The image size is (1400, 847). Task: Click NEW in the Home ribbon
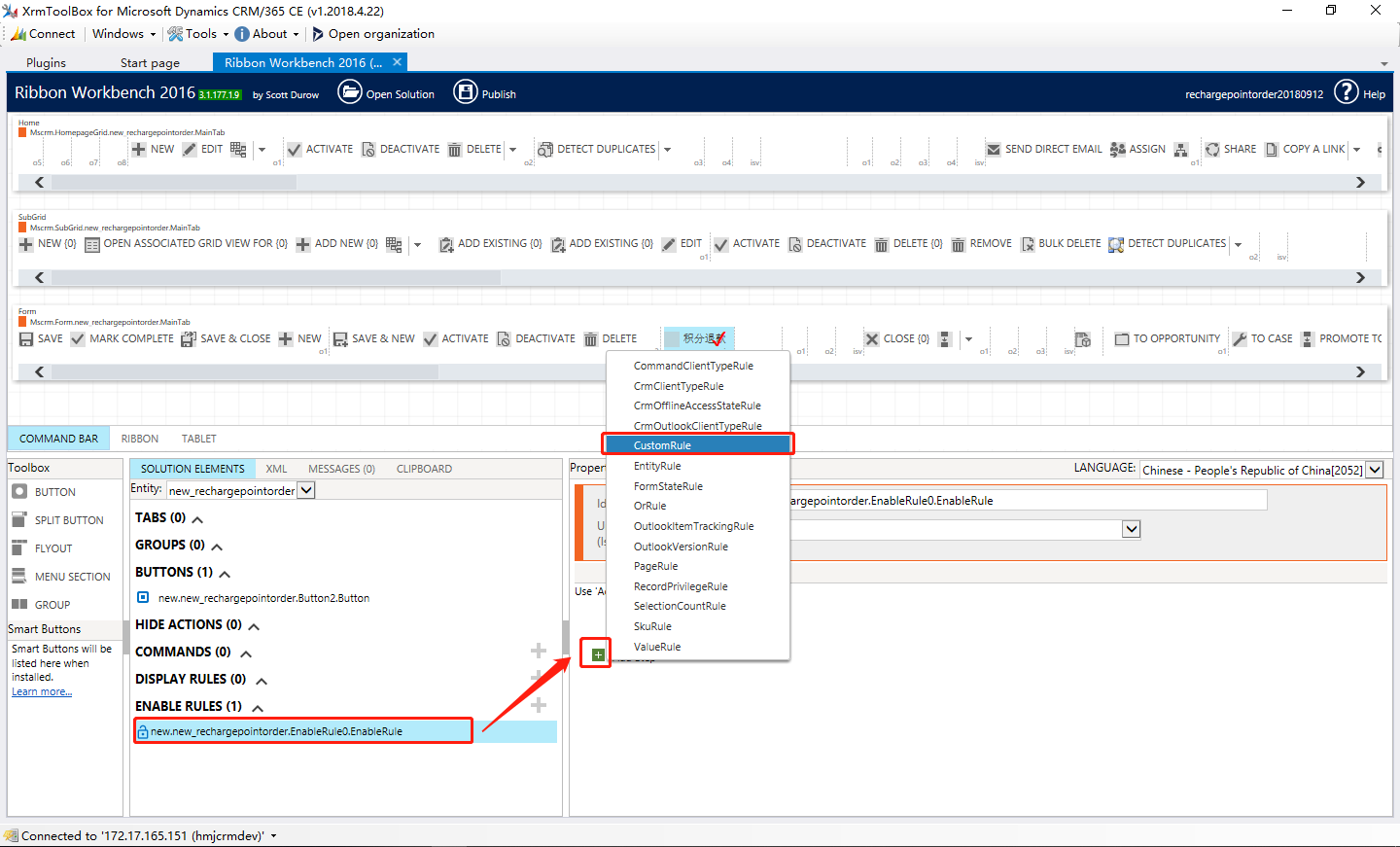tap(153, 149)
